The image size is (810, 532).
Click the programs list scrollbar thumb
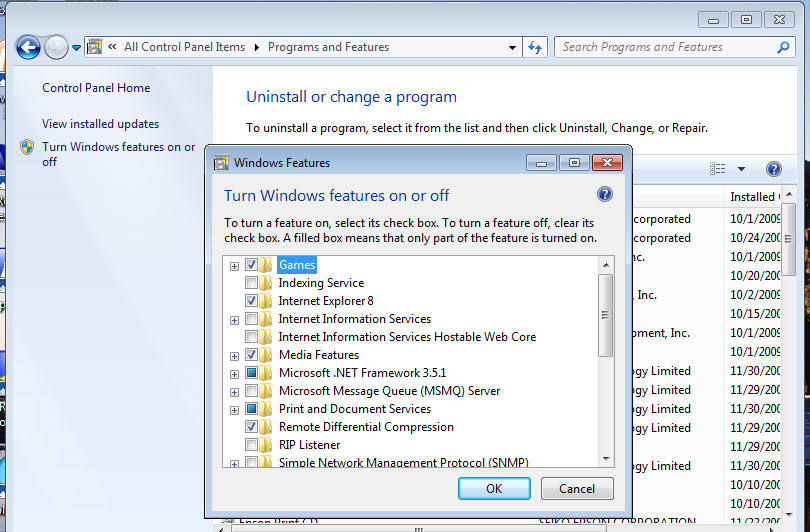pos(788,240)
